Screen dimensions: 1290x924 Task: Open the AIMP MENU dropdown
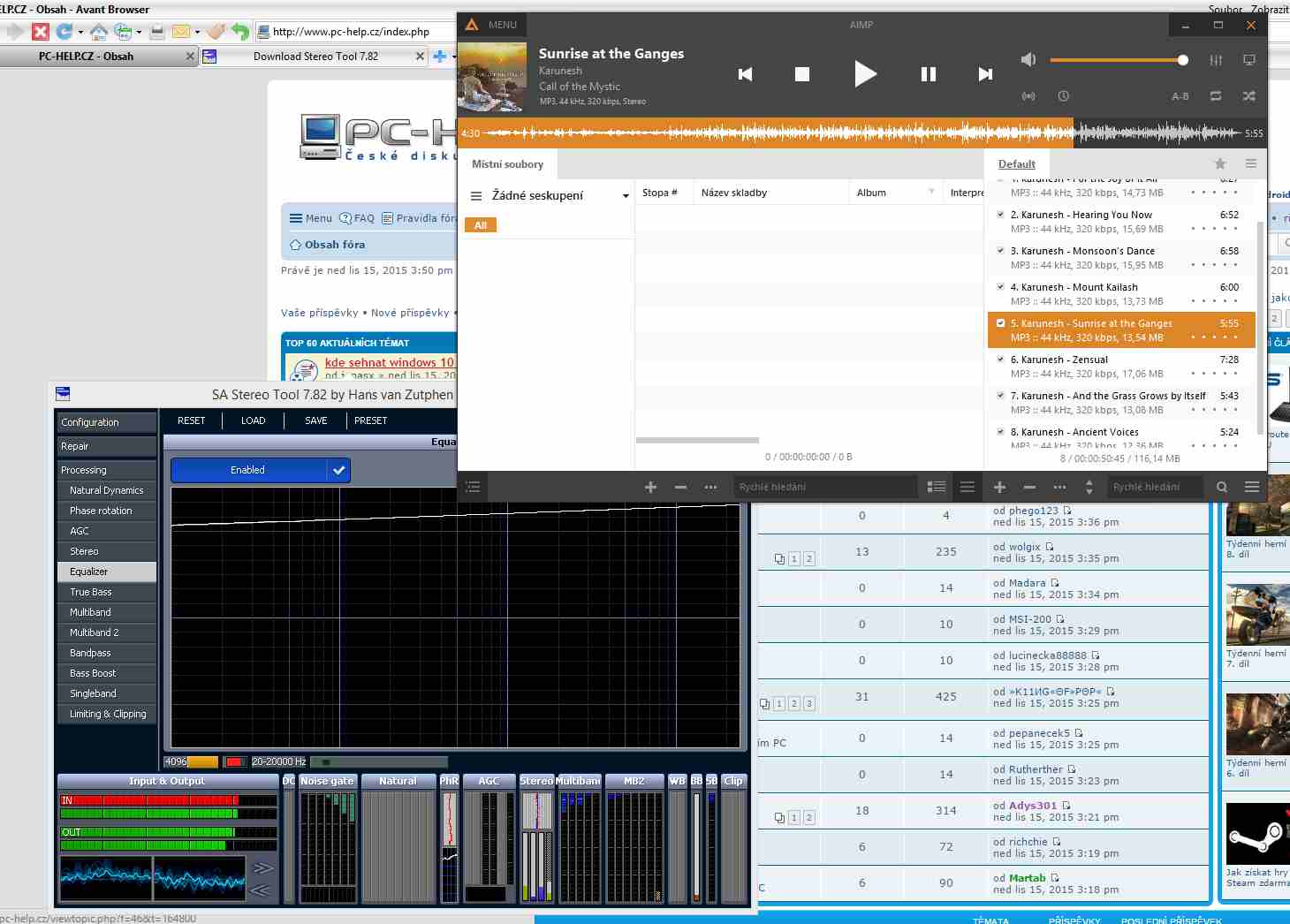click(x=502, y=25)
